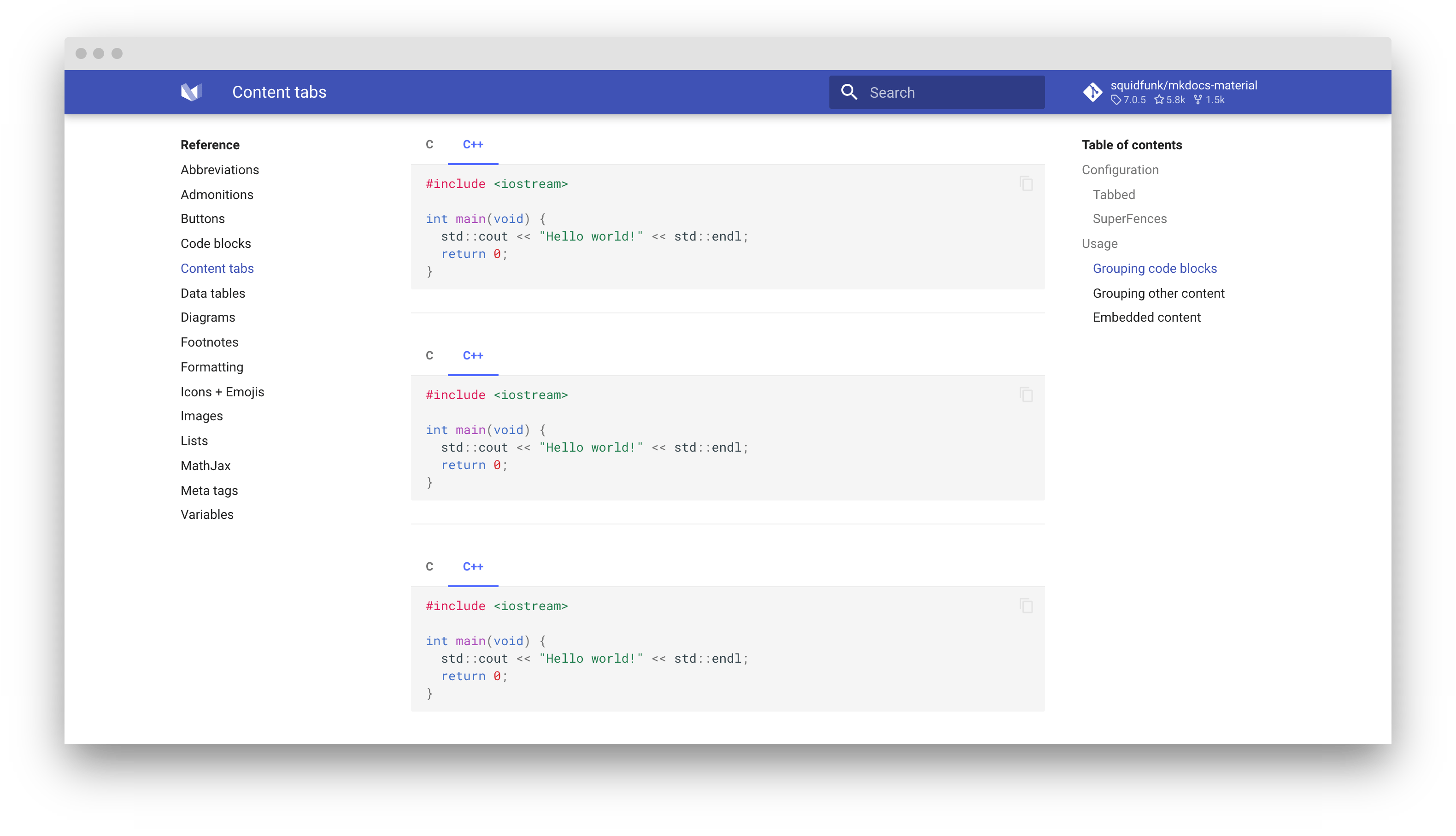
Task: Open the Icons + Emojis page
Action: 222,391
